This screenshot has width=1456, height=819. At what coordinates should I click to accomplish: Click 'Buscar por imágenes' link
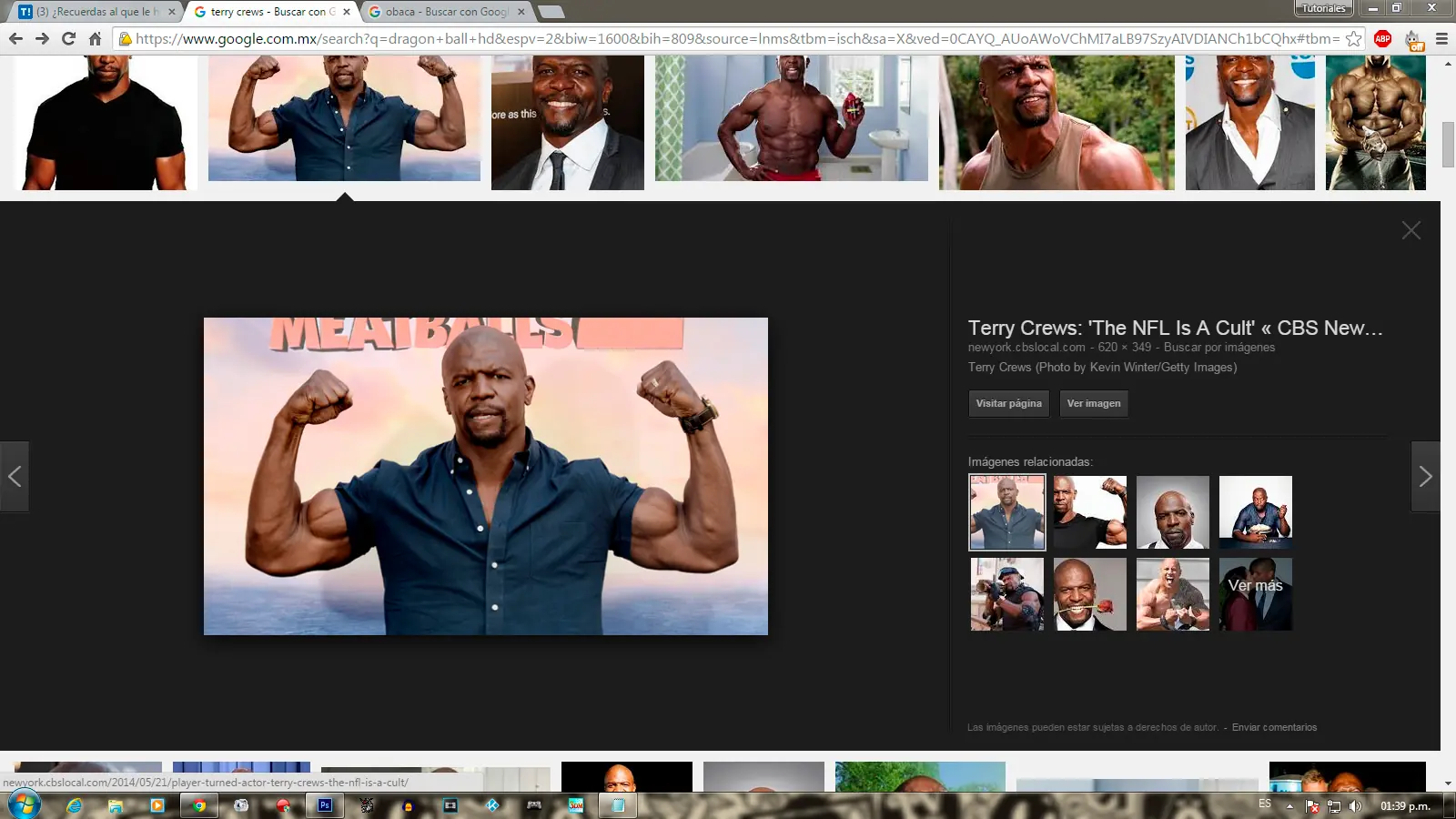1219,348
